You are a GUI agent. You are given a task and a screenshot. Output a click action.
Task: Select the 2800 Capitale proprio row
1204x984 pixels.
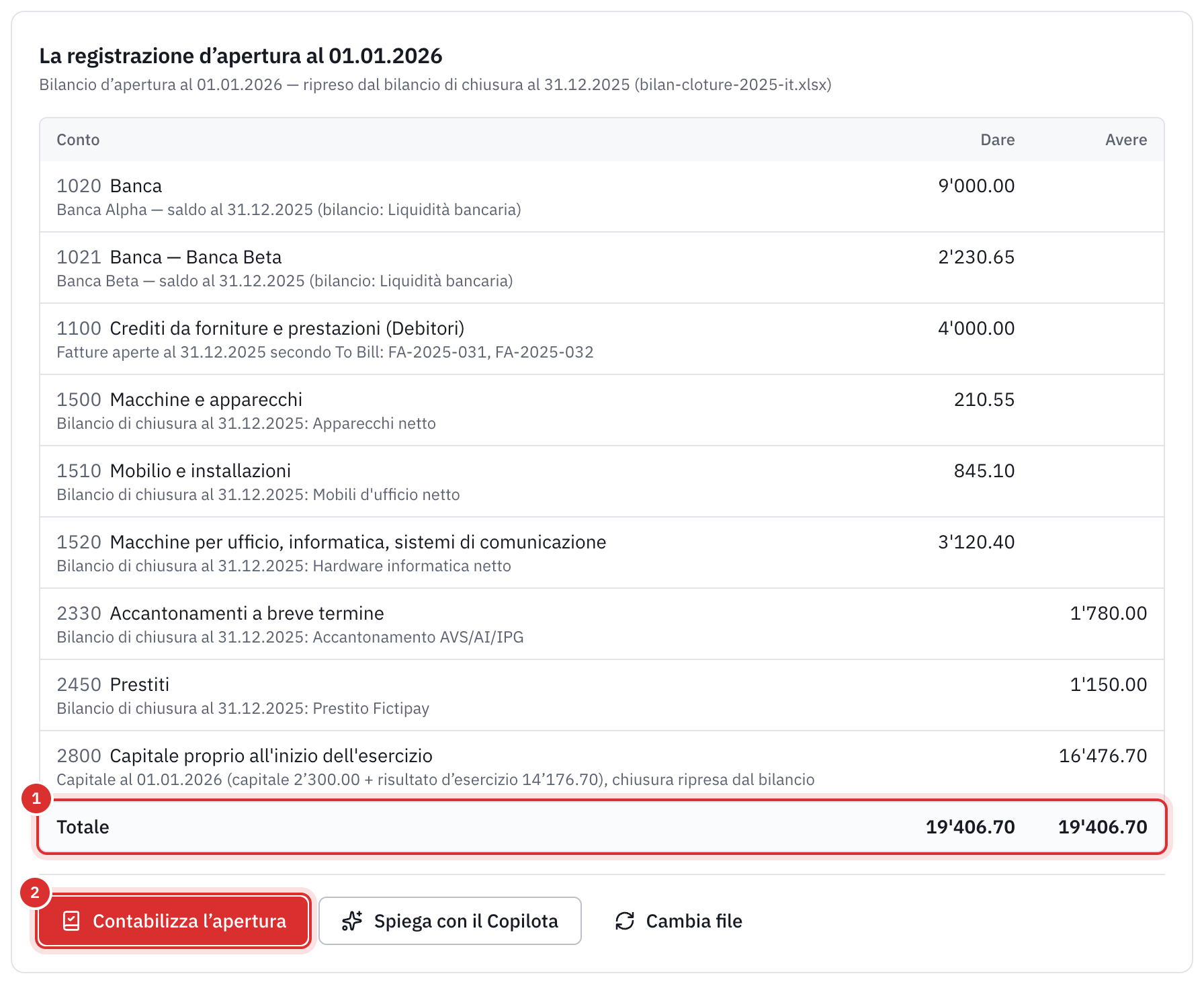click(602, 766)
